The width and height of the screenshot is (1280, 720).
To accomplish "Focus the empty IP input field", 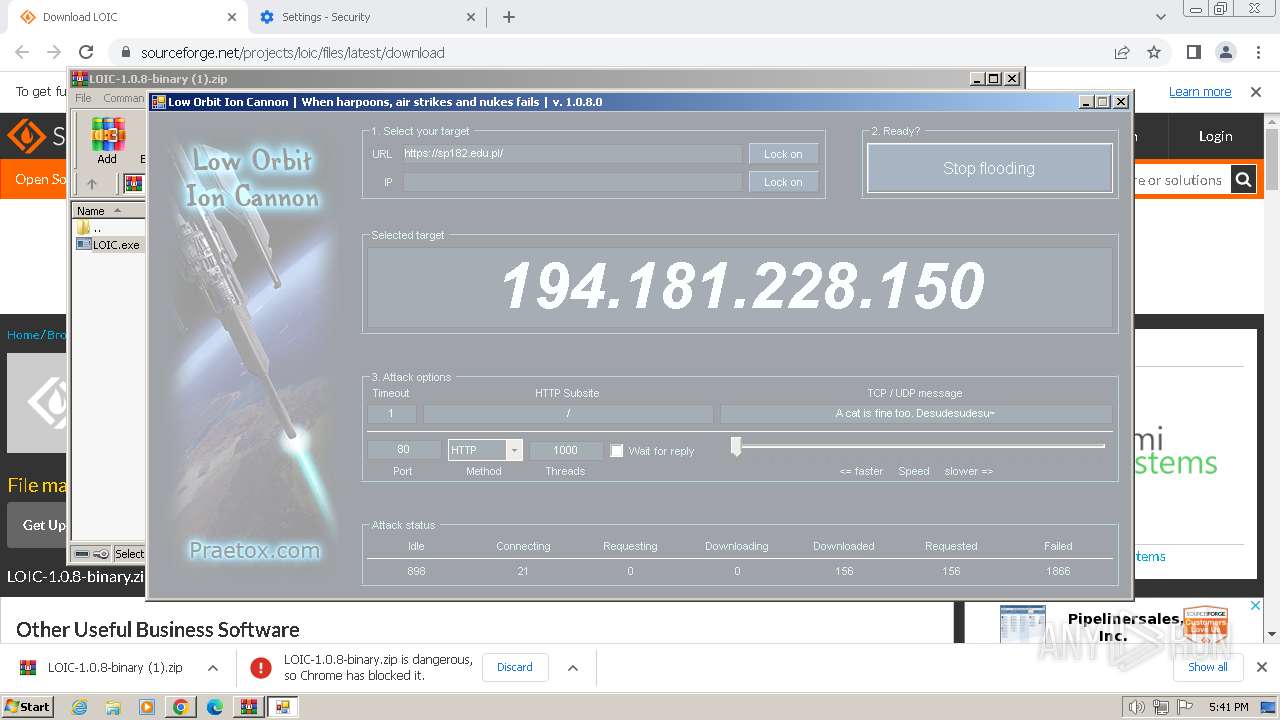I will [x=572, y=182].
